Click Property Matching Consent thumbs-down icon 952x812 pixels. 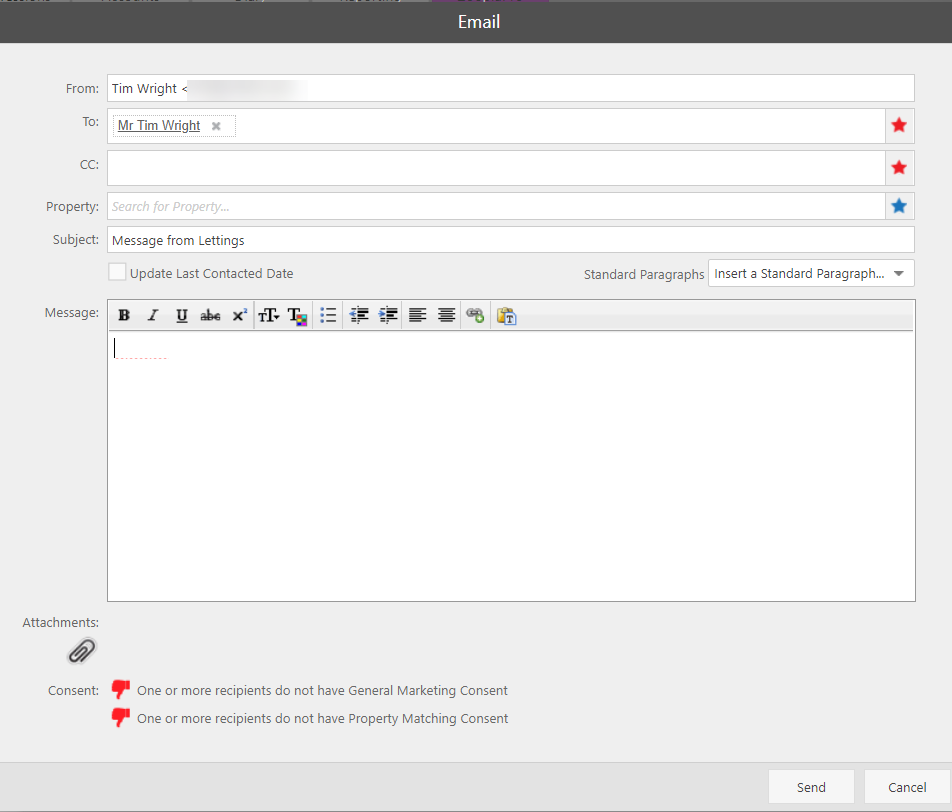pyautogui.click(x=120, y=717)
